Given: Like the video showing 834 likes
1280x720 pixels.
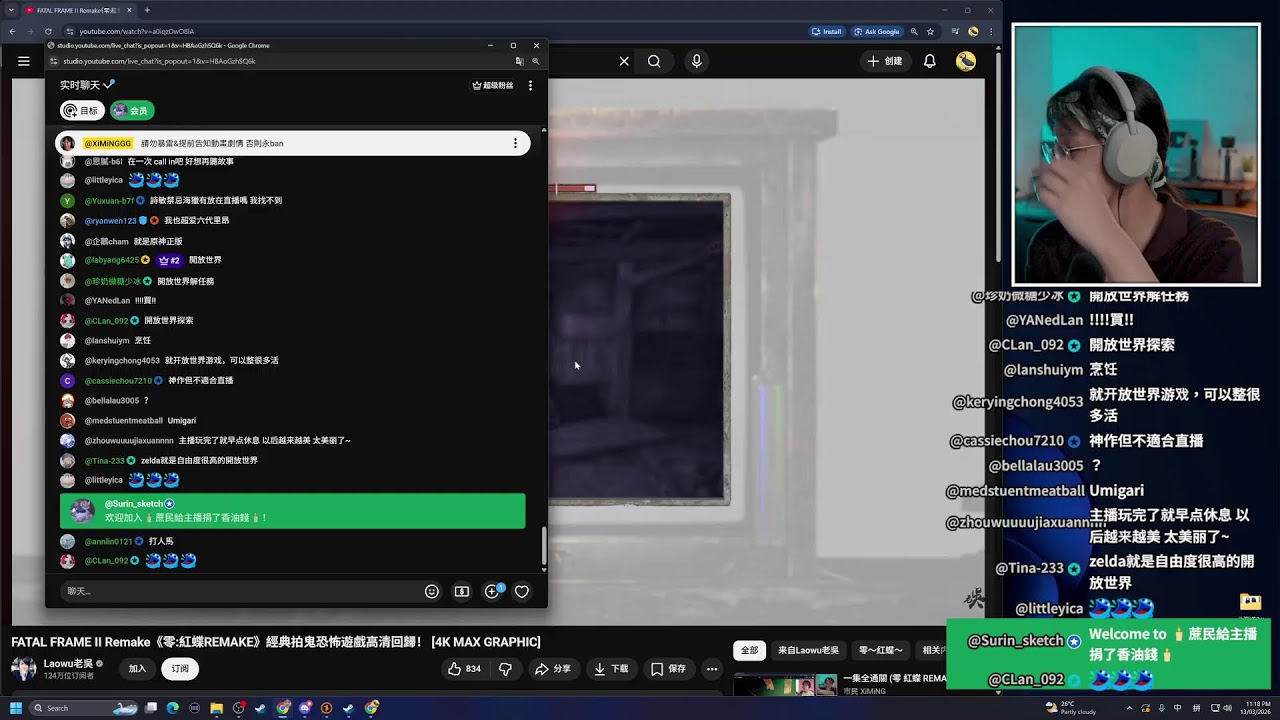Looking at the screenshot, I should [464, 669].
